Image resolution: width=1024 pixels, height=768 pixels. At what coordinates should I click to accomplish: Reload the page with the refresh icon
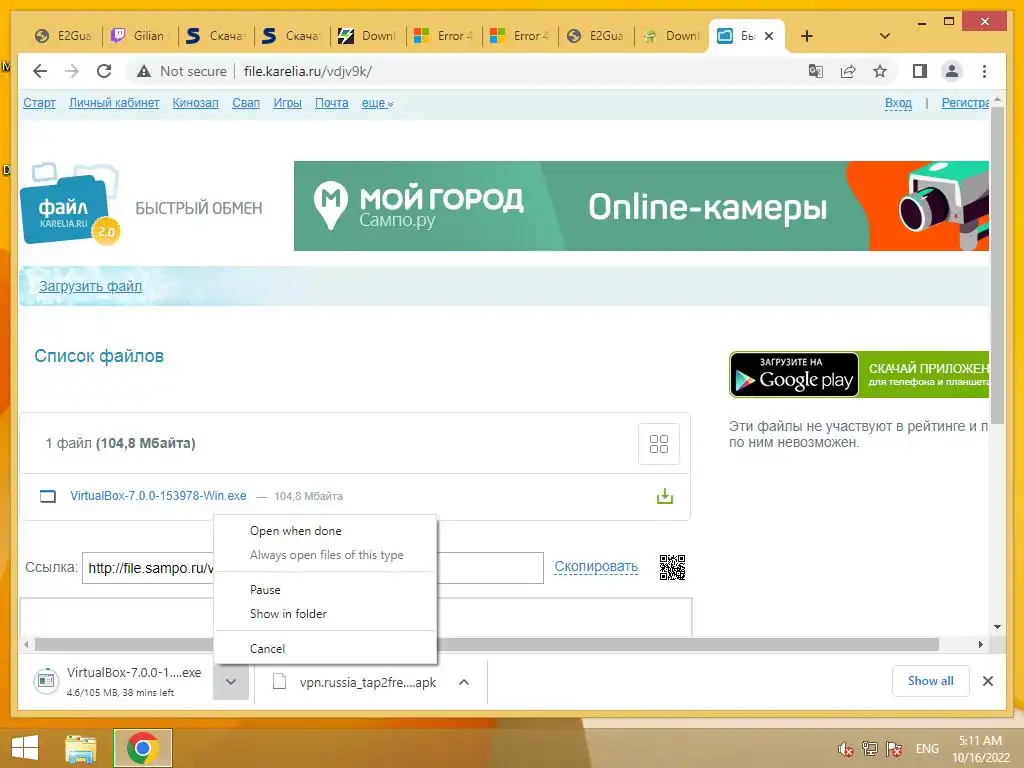tap(104, 71)
